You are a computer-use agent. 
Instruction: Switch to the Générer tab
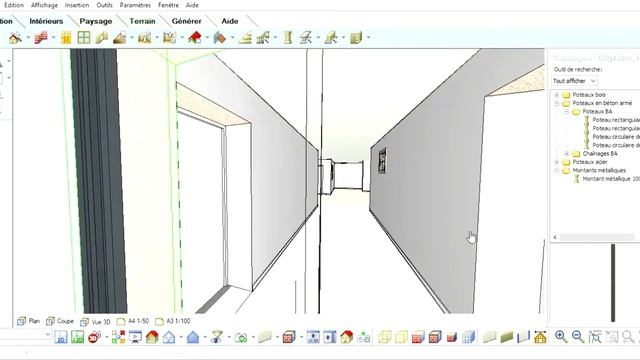point(187,21)
